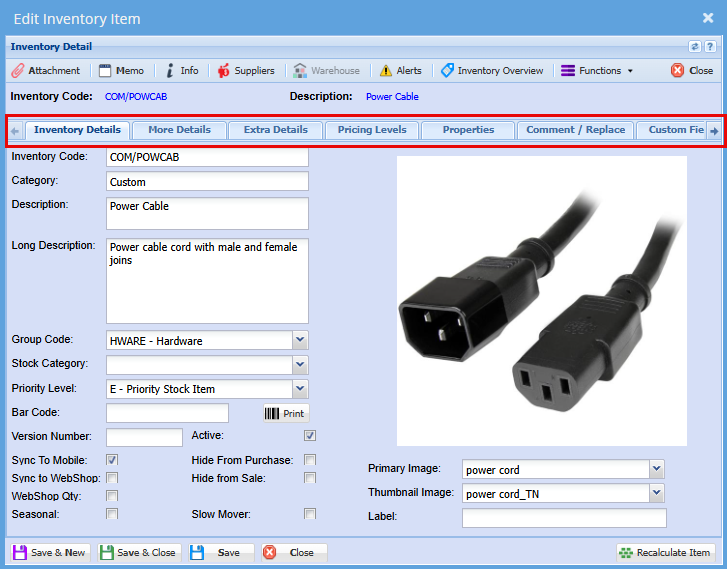Expand the Primary Image dropdown
The height and width of the screenshot is (569, 727).
(656, 469)
